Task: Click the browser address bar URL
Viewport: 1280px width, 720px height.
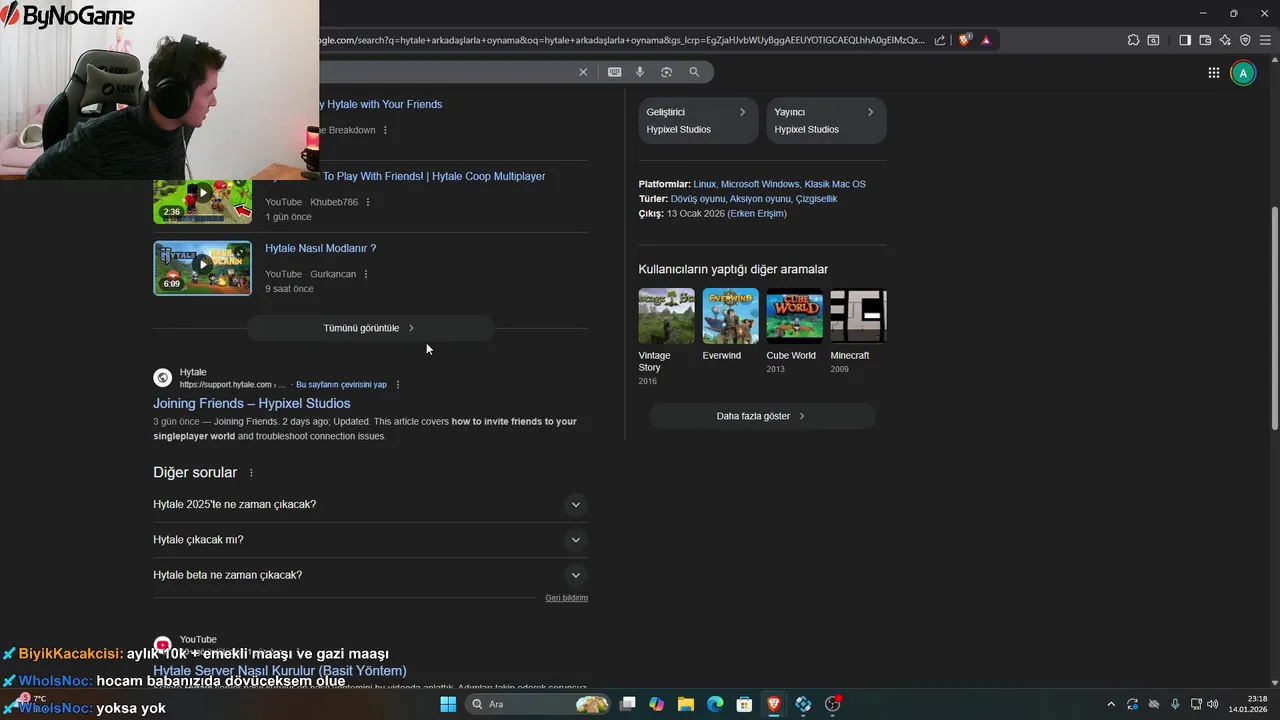Action: [620, 40]
